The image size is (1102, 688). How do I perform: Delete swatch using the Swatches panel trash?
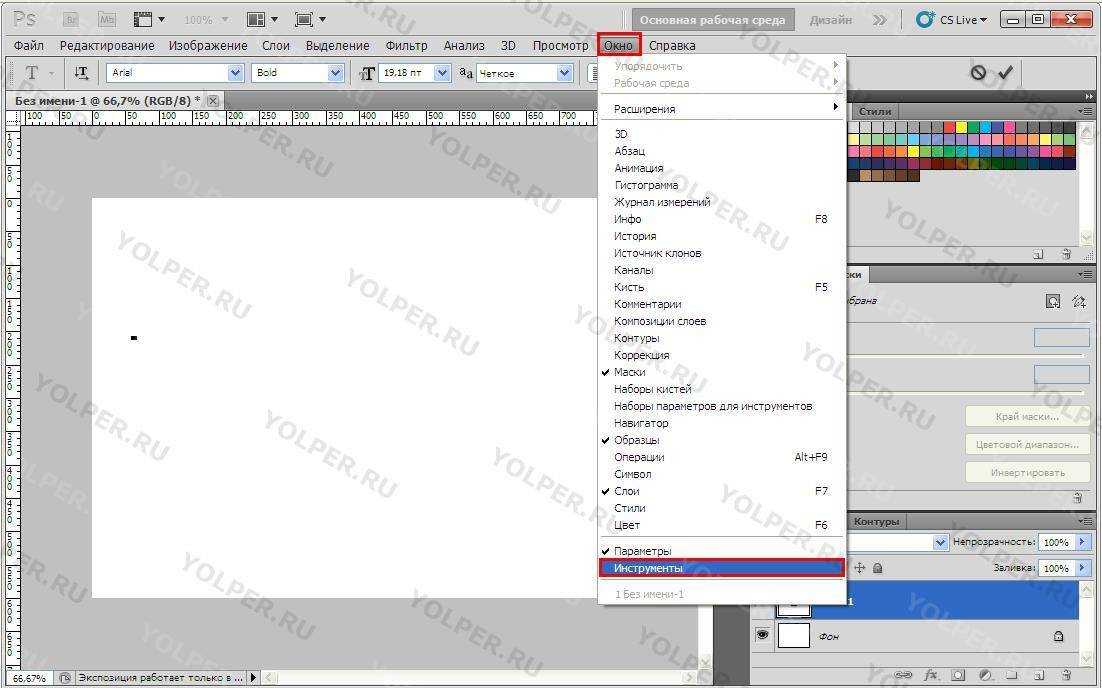(x=1066, y=254)
